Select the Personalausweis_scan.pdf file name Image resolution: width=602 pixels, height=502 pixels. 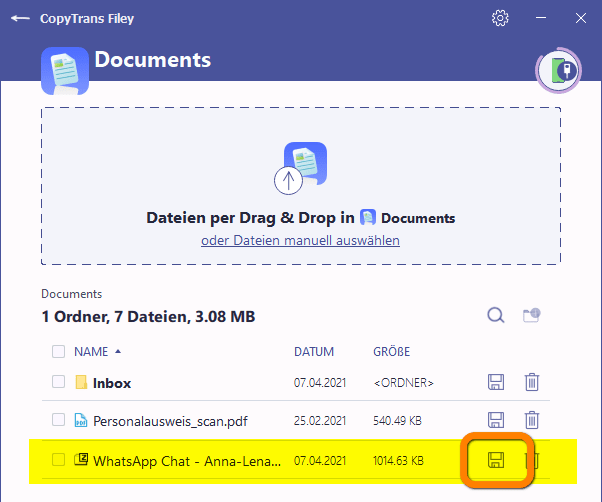[170, 421]
